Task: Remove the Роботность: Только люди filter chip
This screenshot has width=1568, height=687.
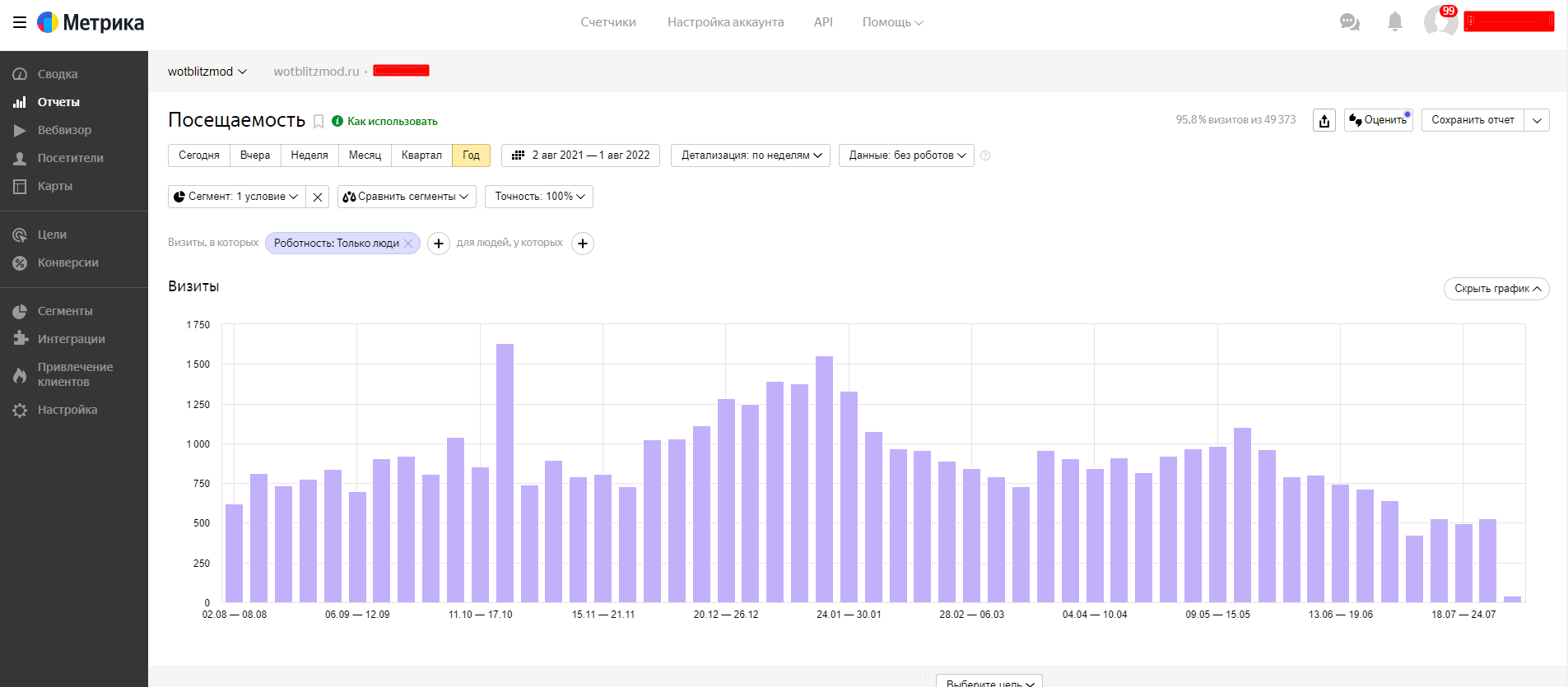Action: 408,244
